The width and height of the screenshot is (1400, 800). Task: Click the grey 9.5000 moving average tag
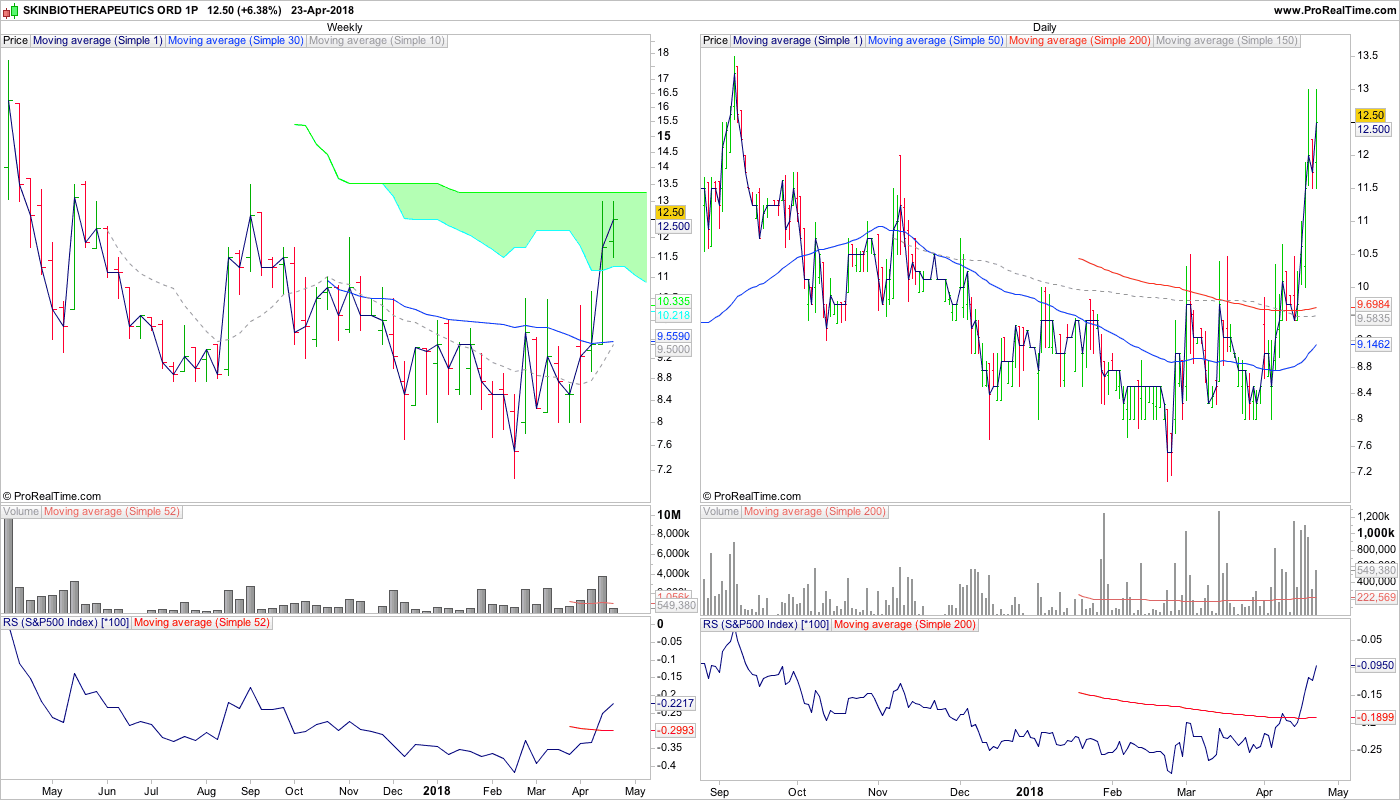tap(672, 350)
